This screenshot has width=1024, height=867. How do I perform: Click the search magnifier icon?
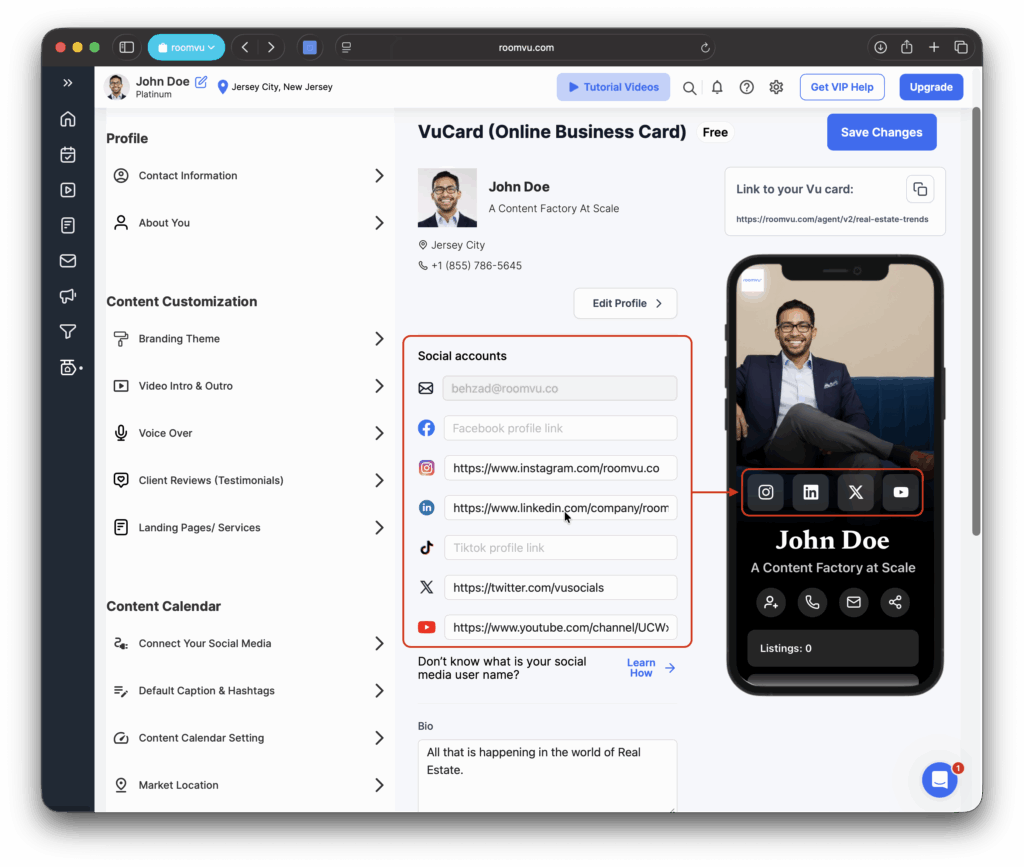click(689, 87)
